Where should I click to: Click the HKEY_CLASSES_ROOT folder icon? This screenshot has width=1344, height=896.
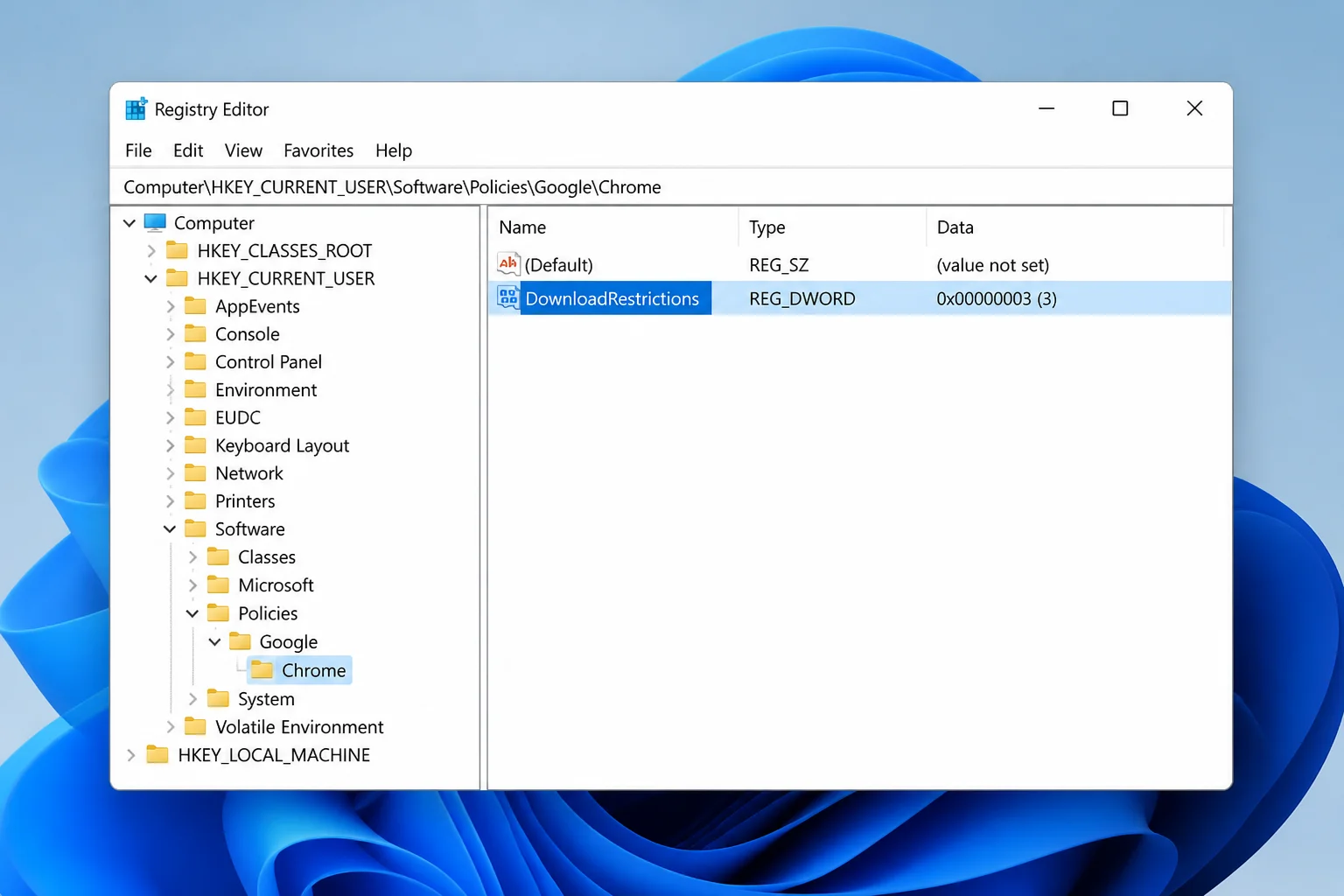click(178, 250)
